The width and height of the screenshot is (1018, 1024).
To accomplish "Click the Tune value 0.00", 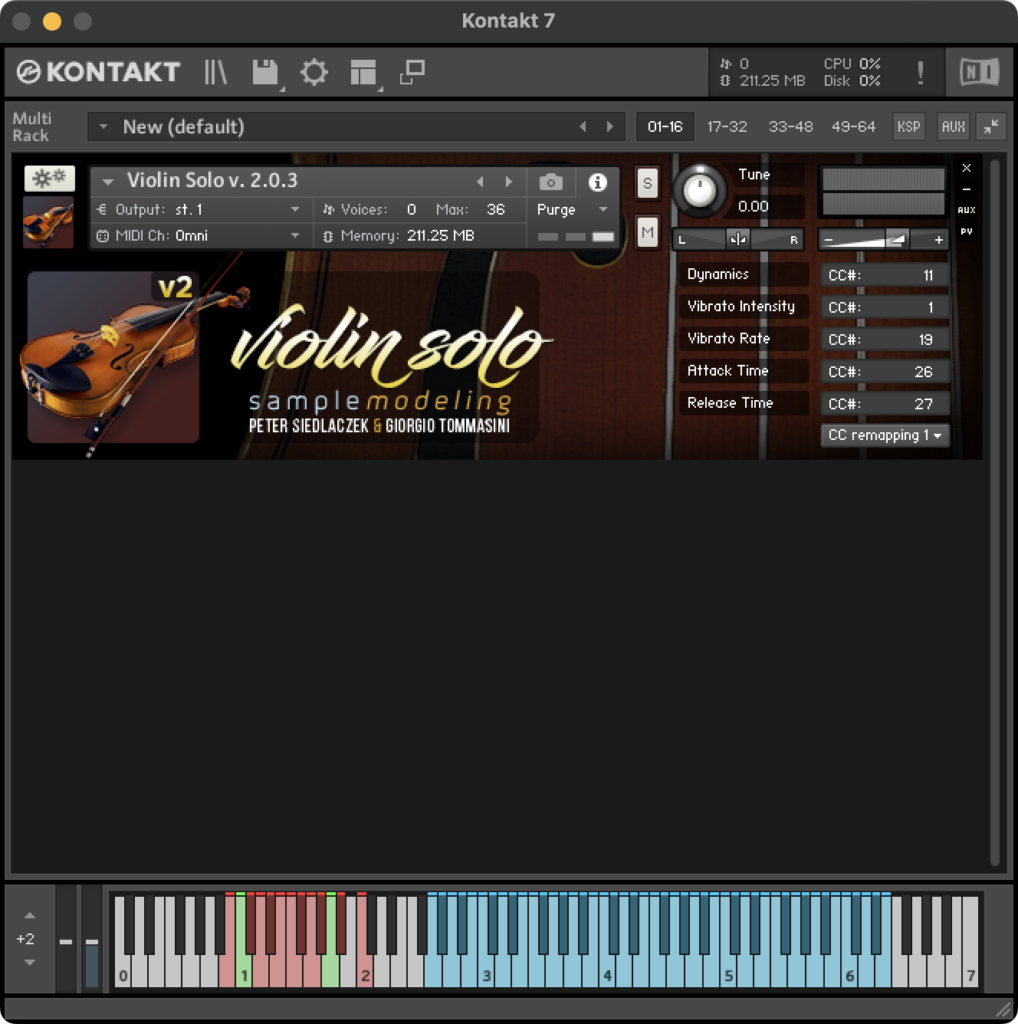I will tap(753, 206).
